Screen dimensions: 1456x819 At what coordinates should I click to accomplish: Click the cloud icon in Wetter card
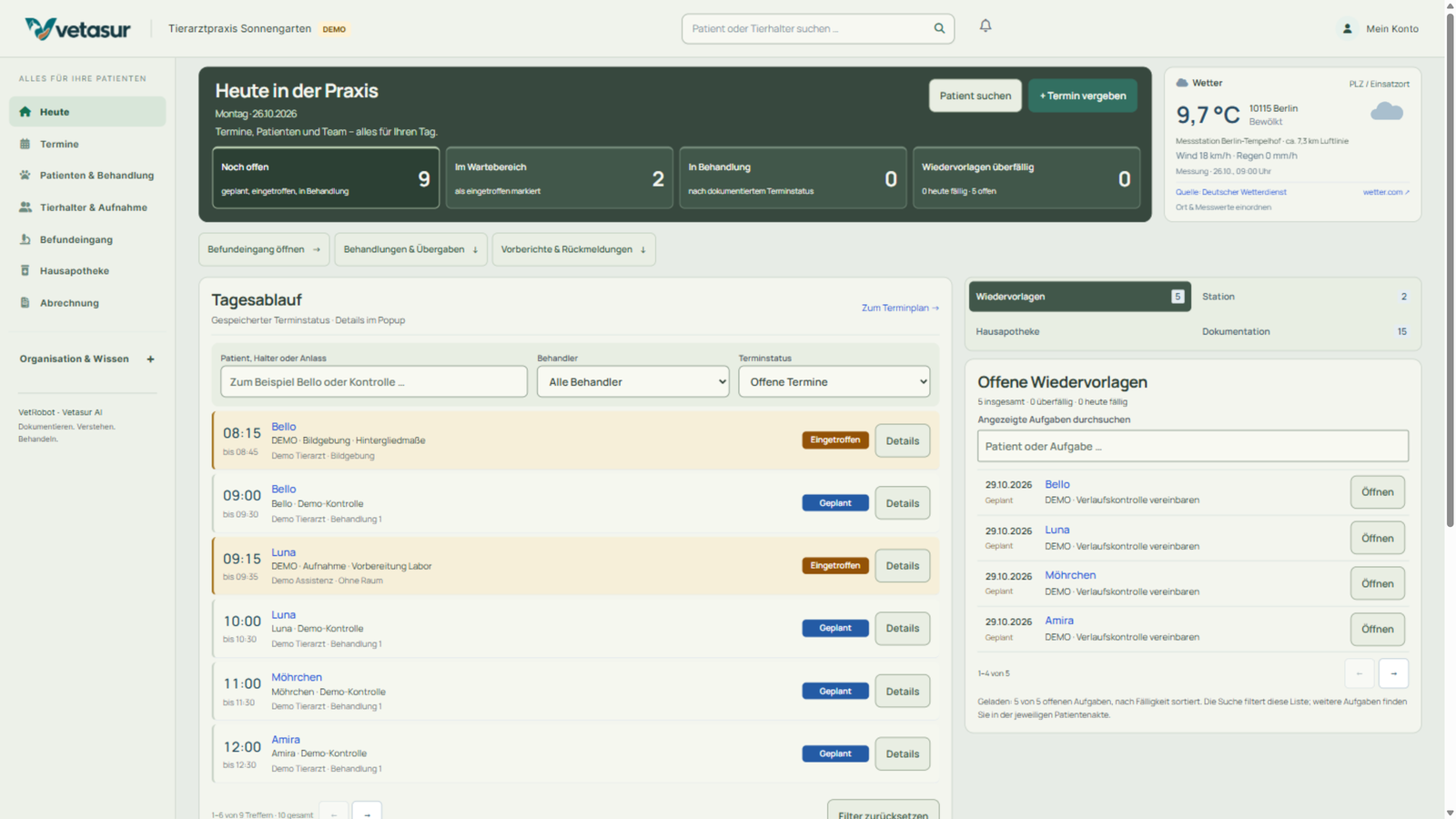[x=1387, y=112]
